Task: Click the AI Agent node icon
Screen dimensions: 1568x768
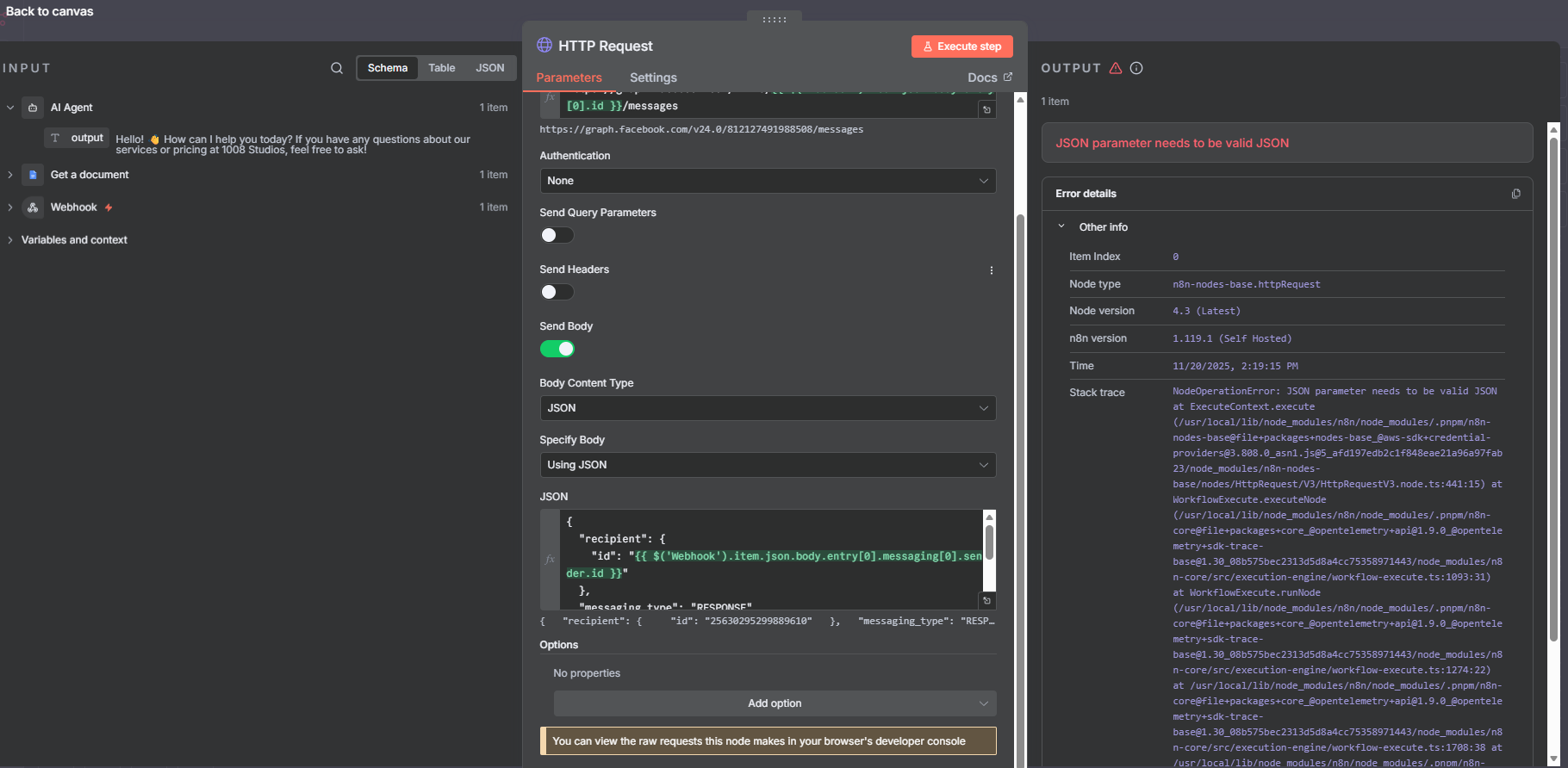Action: [x=33, y=108]
